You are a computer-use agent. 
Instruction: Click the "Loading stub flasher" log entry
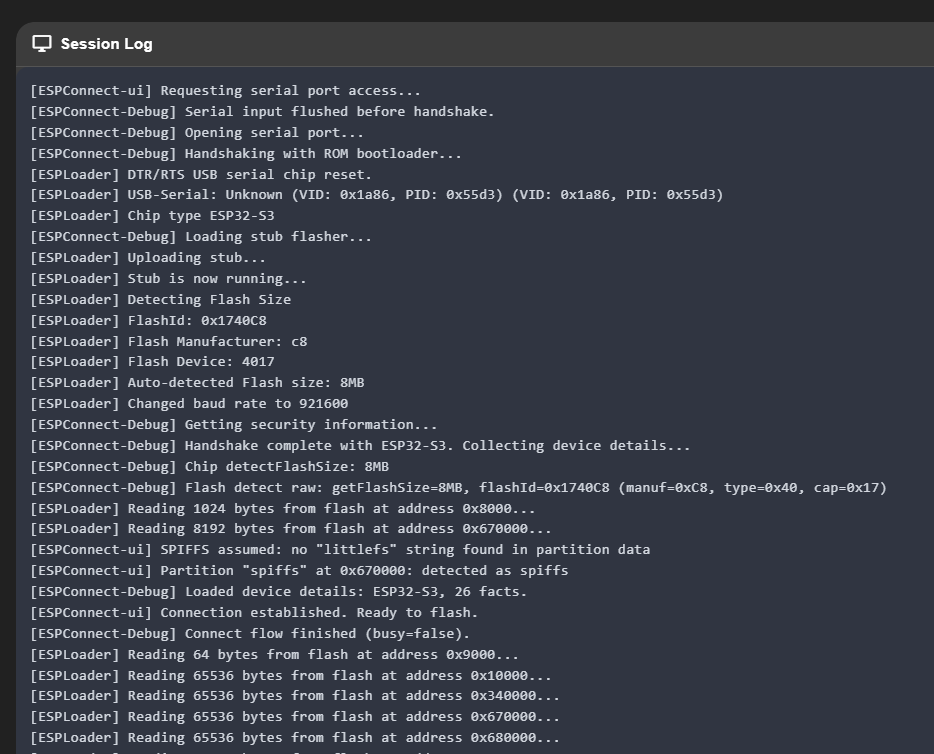click(201, 237)
